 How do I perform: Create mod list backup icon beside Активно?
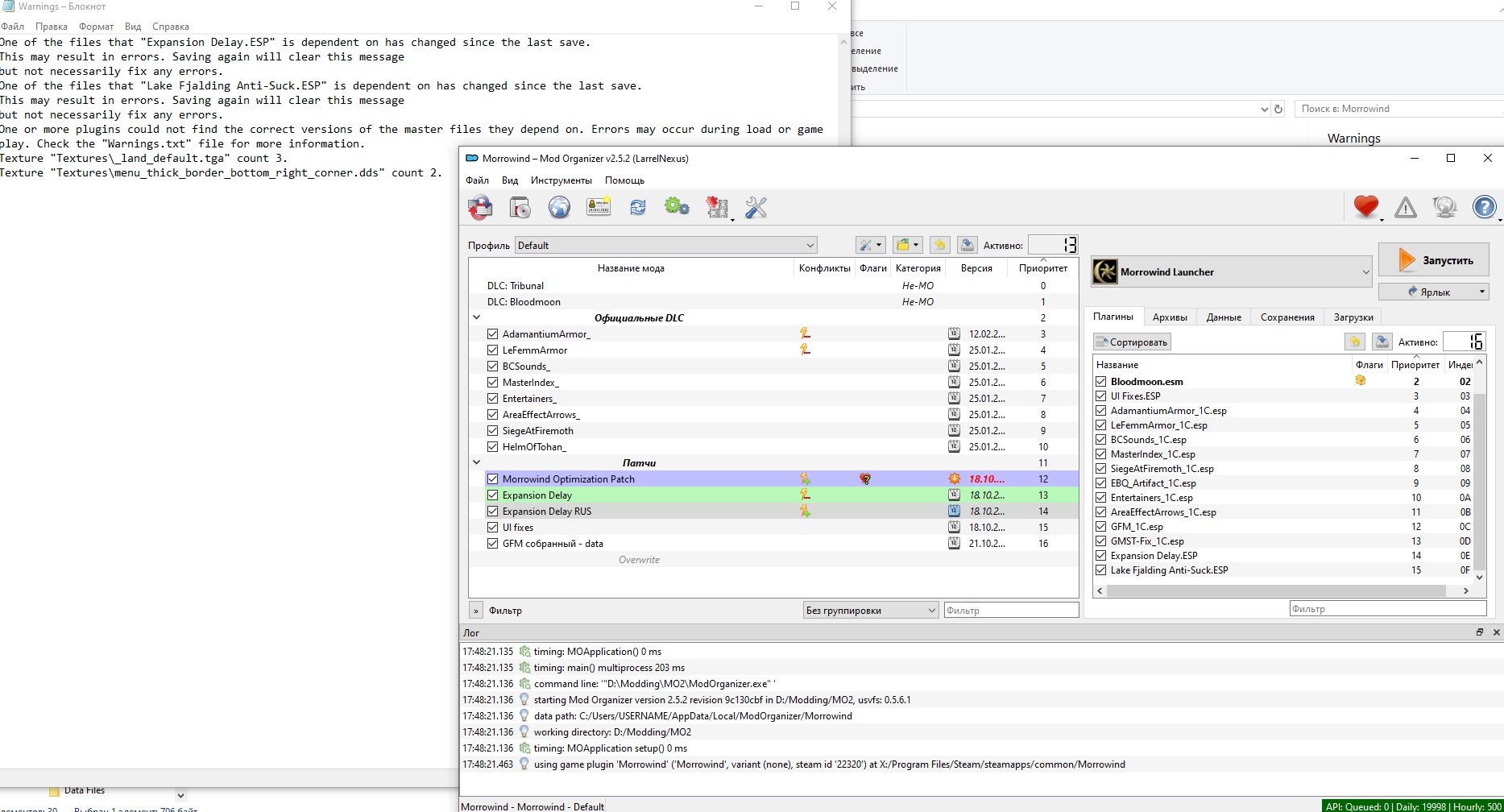[x=967, y=245]
